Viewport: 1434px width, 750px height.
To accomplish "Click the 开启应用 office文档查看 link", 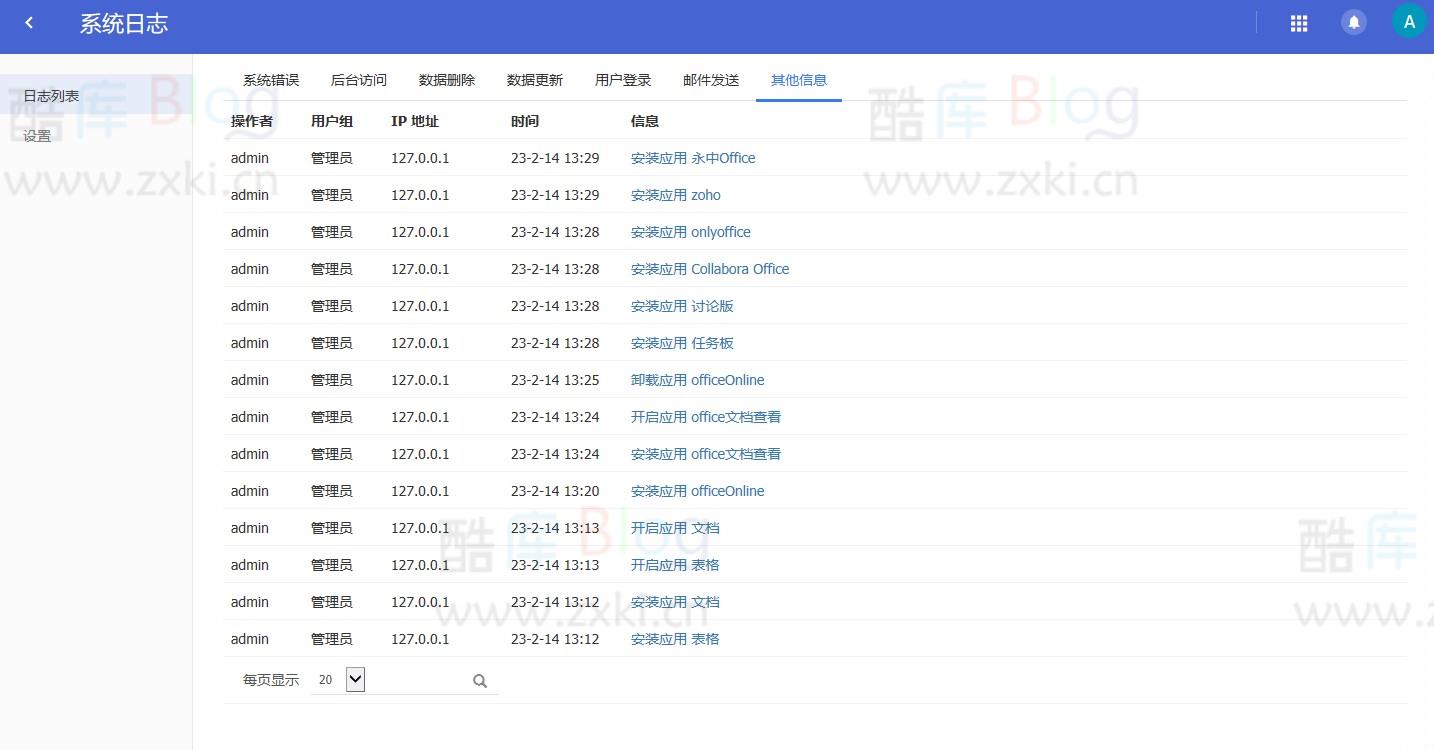I will pos(706,417).
